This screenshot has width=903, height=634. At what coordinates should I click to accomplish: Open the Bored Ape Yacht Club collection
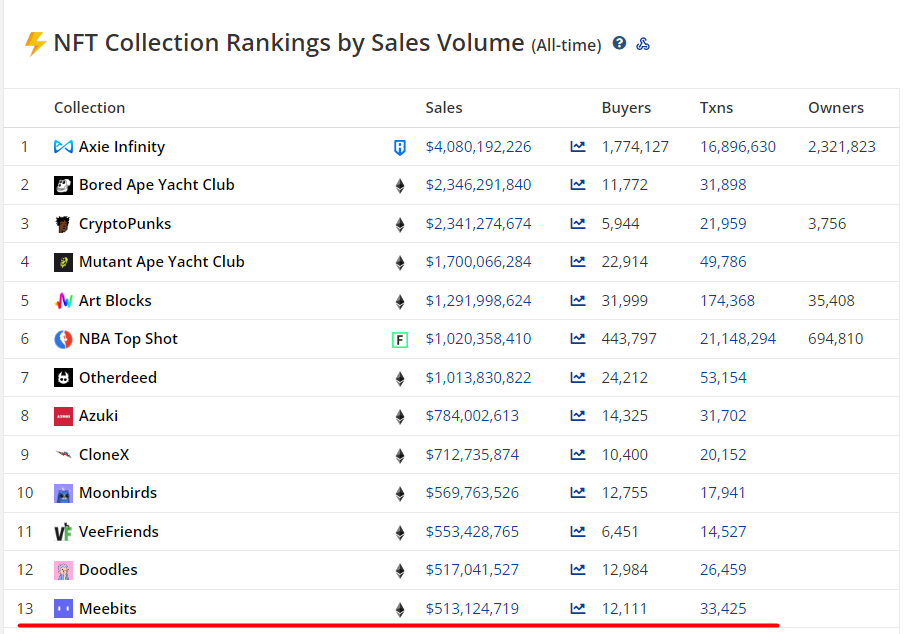pyautogui.click(x=156, y=185)
